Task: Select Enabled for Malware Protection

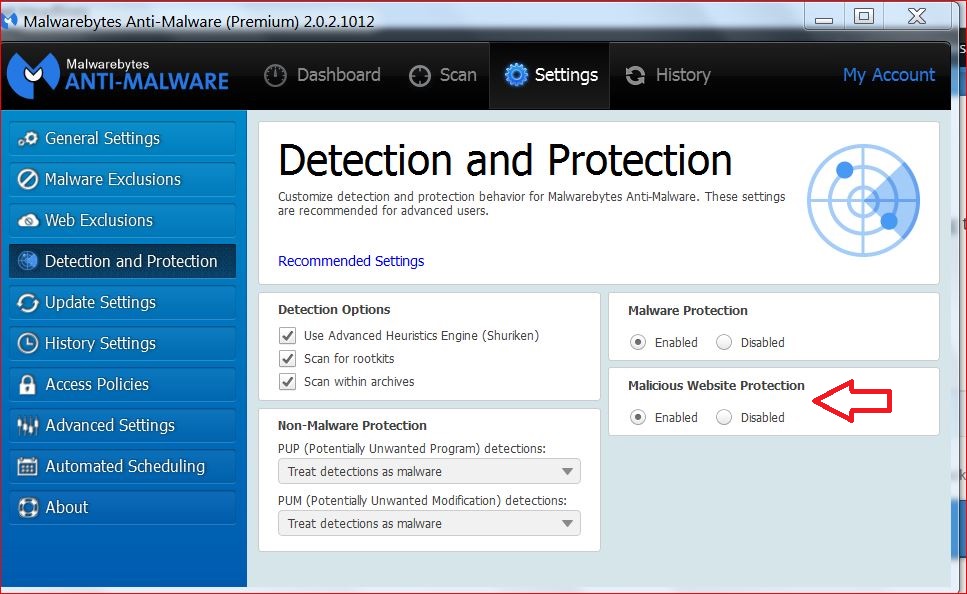Action: click(x=638, y=342)
